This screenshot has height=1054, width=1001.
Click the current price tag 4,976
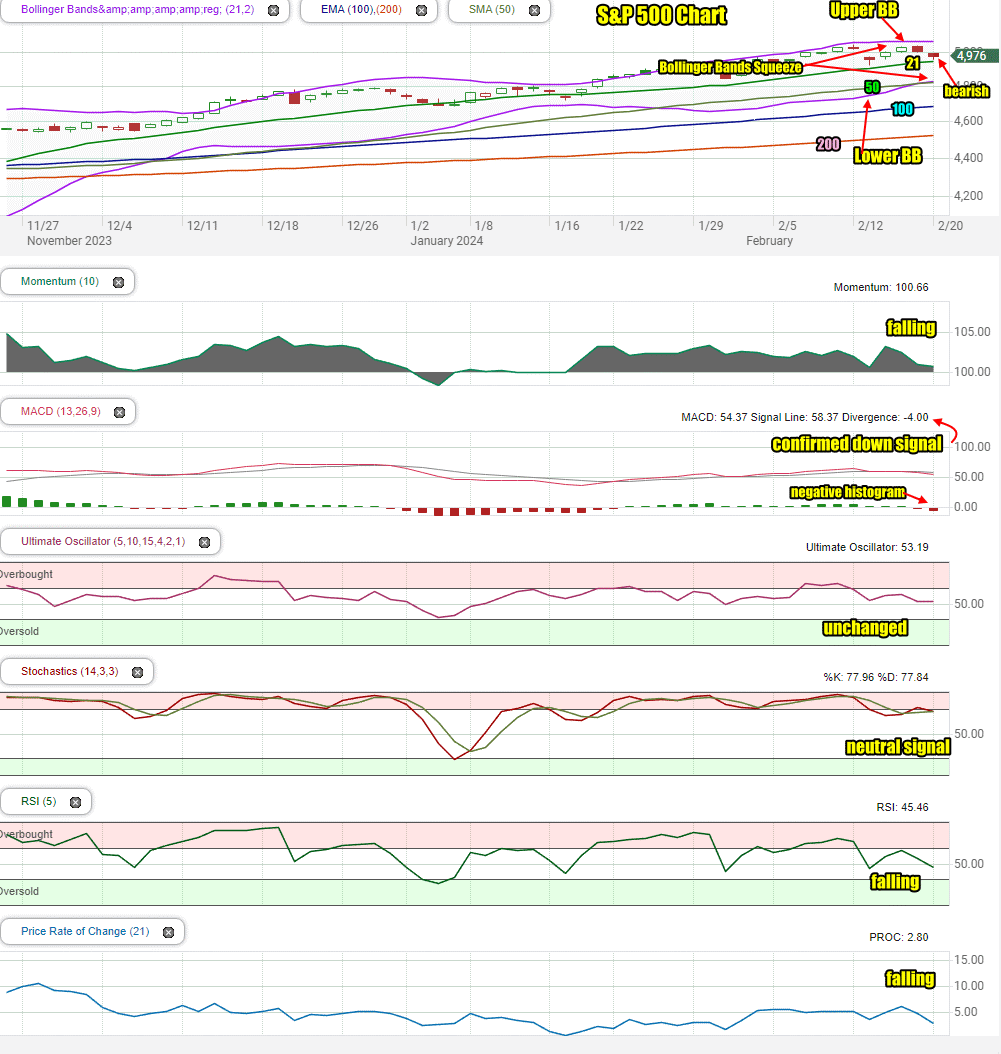click(x=971, y=56)
